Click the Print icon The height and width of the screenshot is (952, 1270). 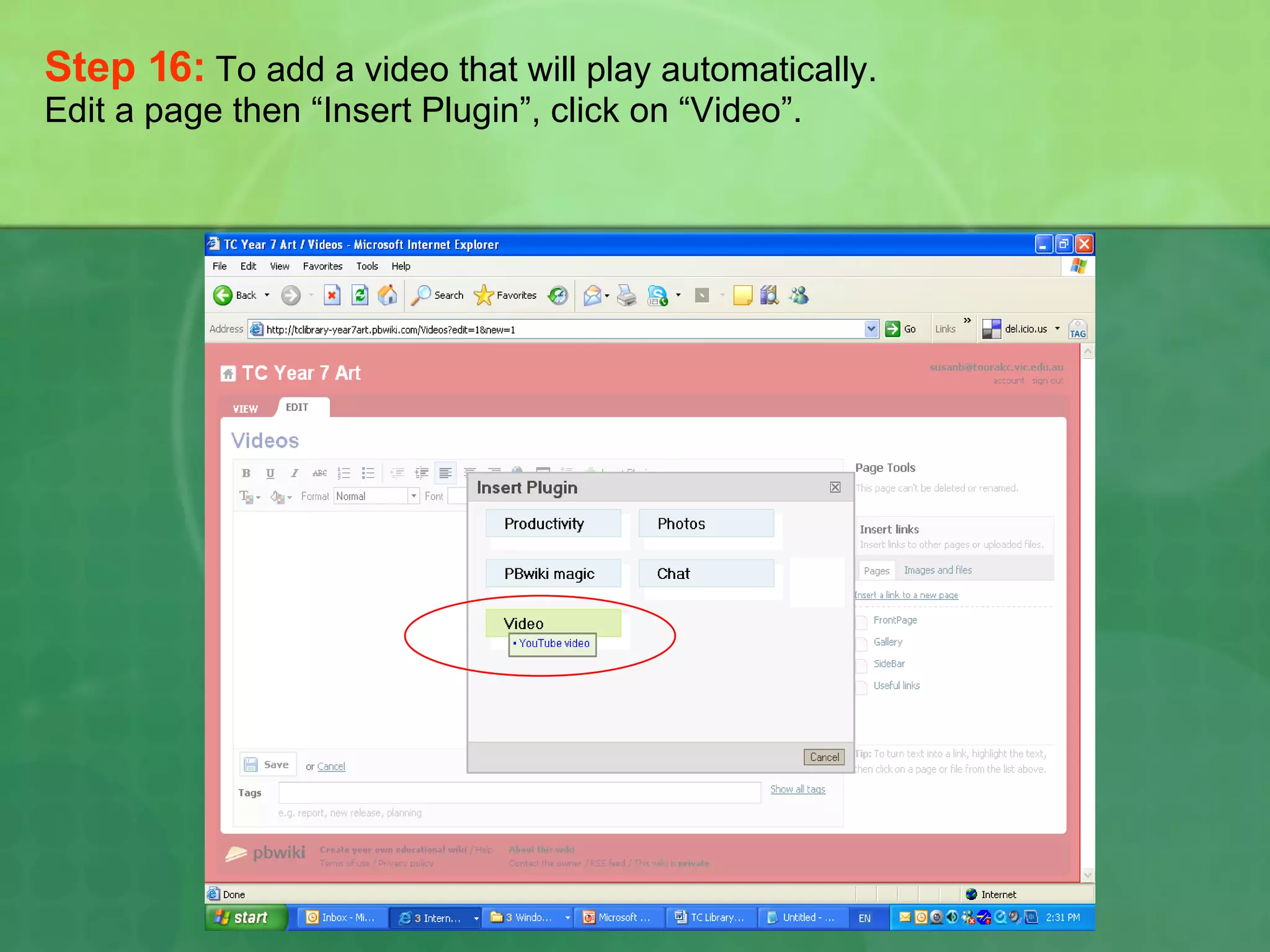pos(627,296)
